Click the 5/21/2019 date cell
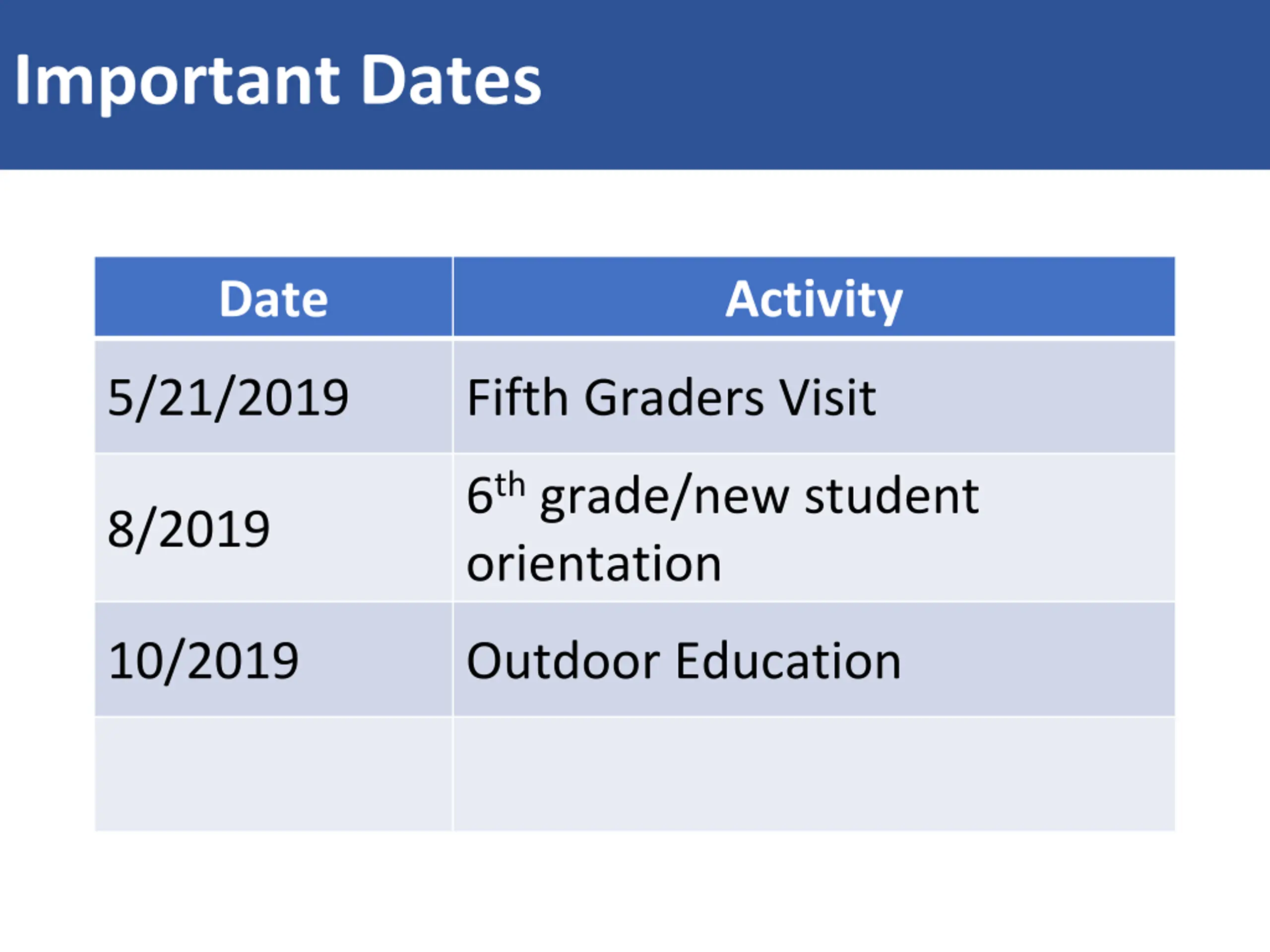Viewport: 1270px width, 952px height. (274, 397)
